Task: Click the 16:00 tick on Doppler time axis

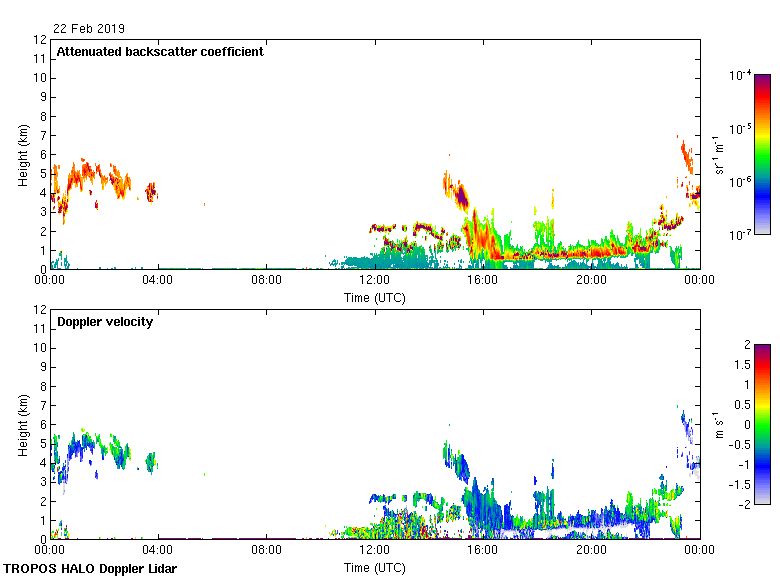Action: pyautogui.click(x=482, y=551)
